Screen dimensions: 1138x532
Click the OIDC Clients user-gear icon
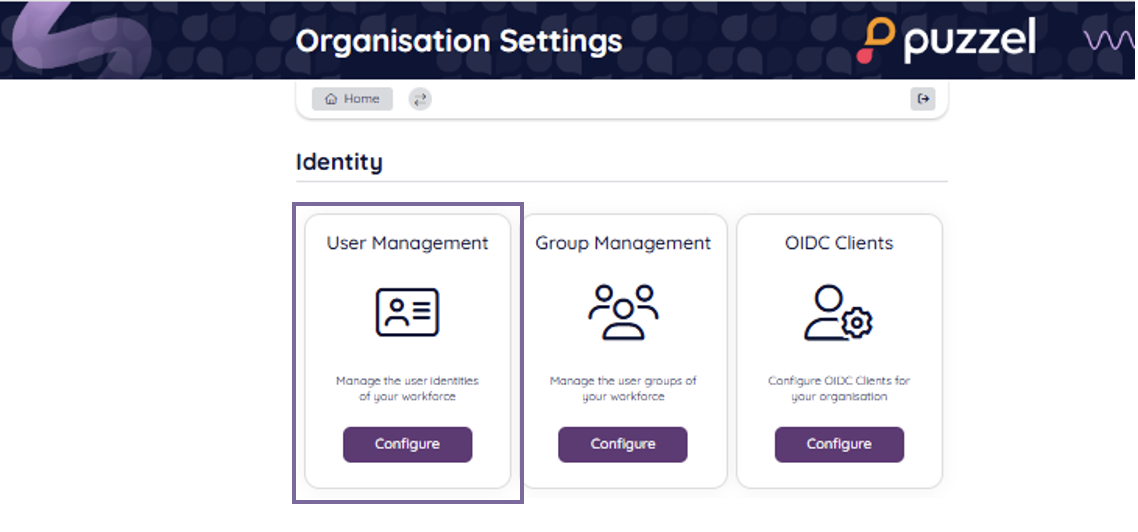pyautogui.click(x=838, y=312)
